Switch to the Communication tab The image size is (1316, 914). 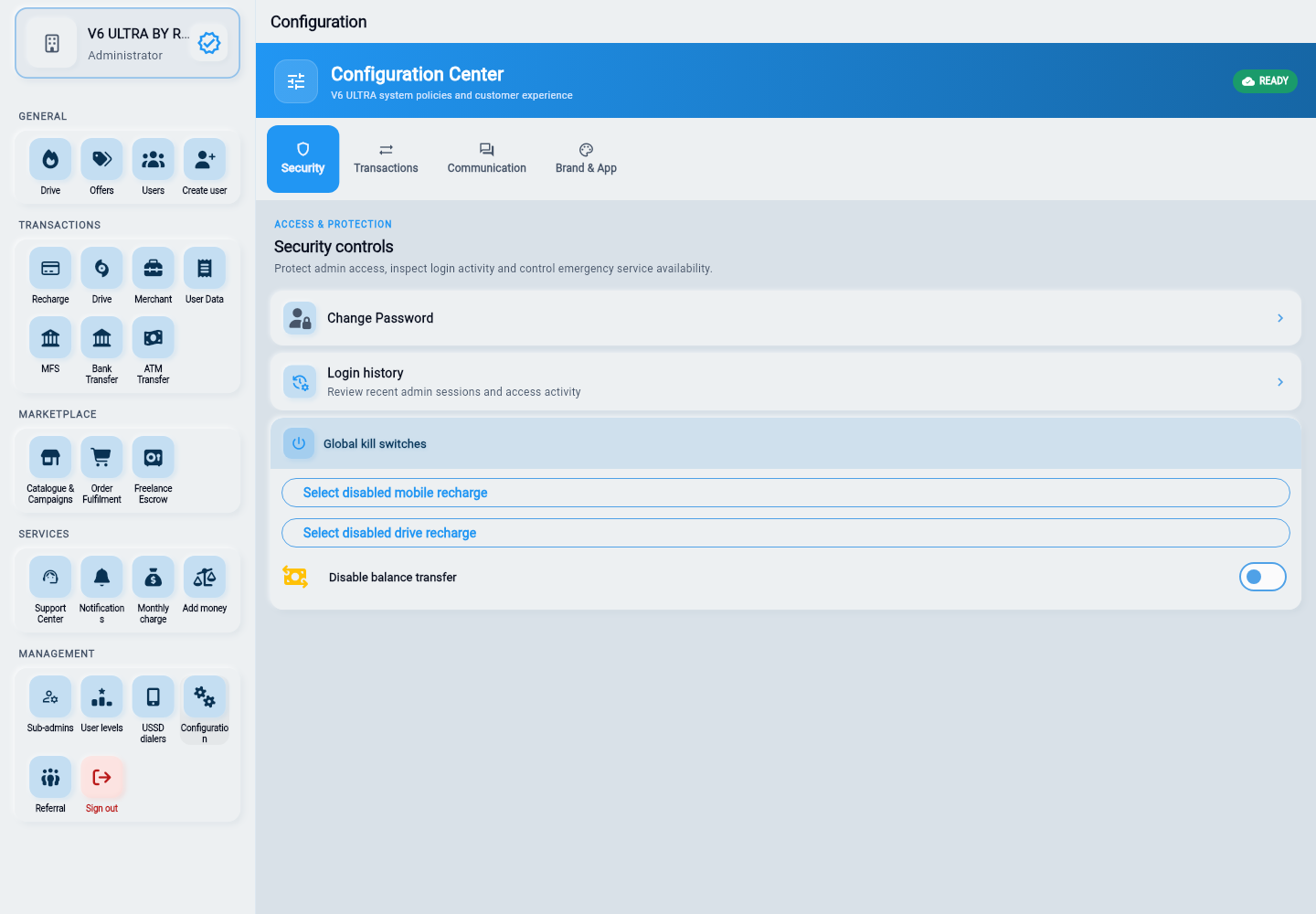[487, 159]
